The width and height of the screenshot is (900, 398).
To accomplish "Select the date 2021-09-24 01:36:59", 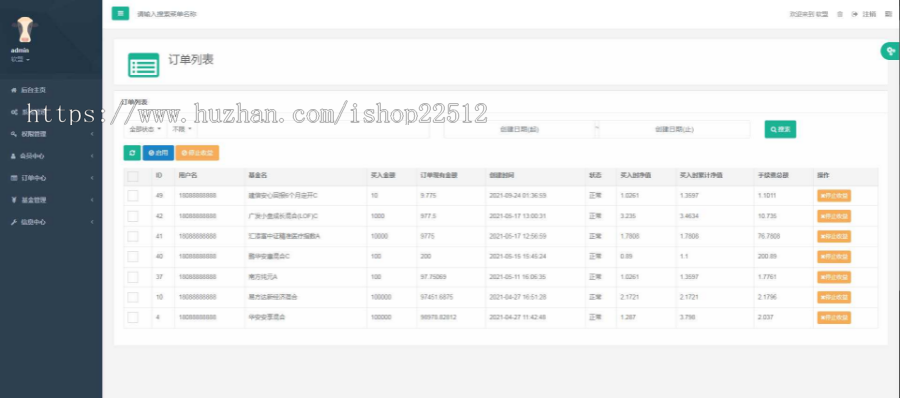I will click(518, 196).
